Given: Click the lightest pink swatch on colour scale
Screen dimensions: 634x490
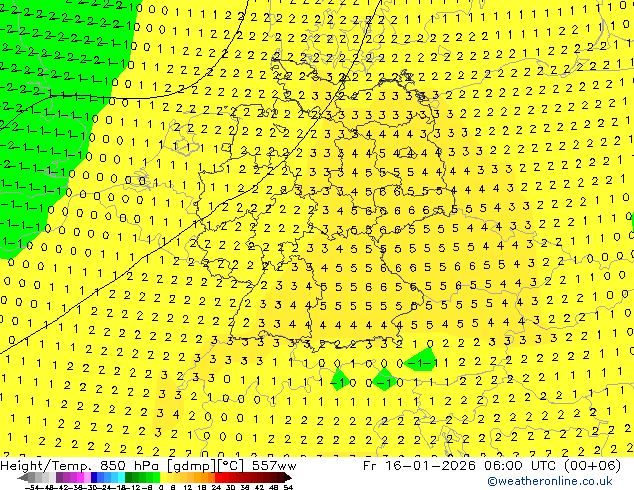Looking at the screenshot, I should coord(87,477).
